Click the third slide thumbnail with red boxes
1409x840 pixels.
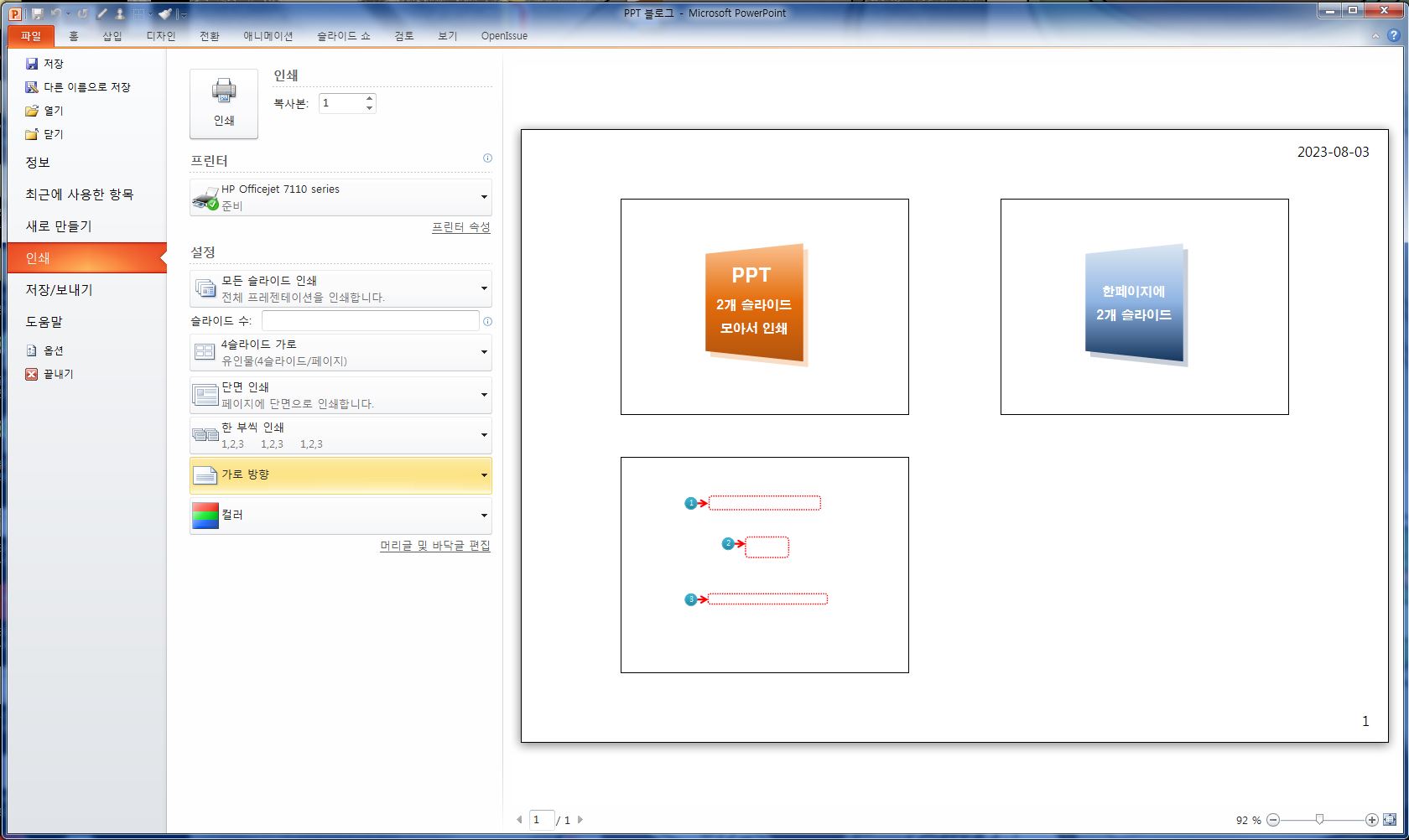click(765, 565)
